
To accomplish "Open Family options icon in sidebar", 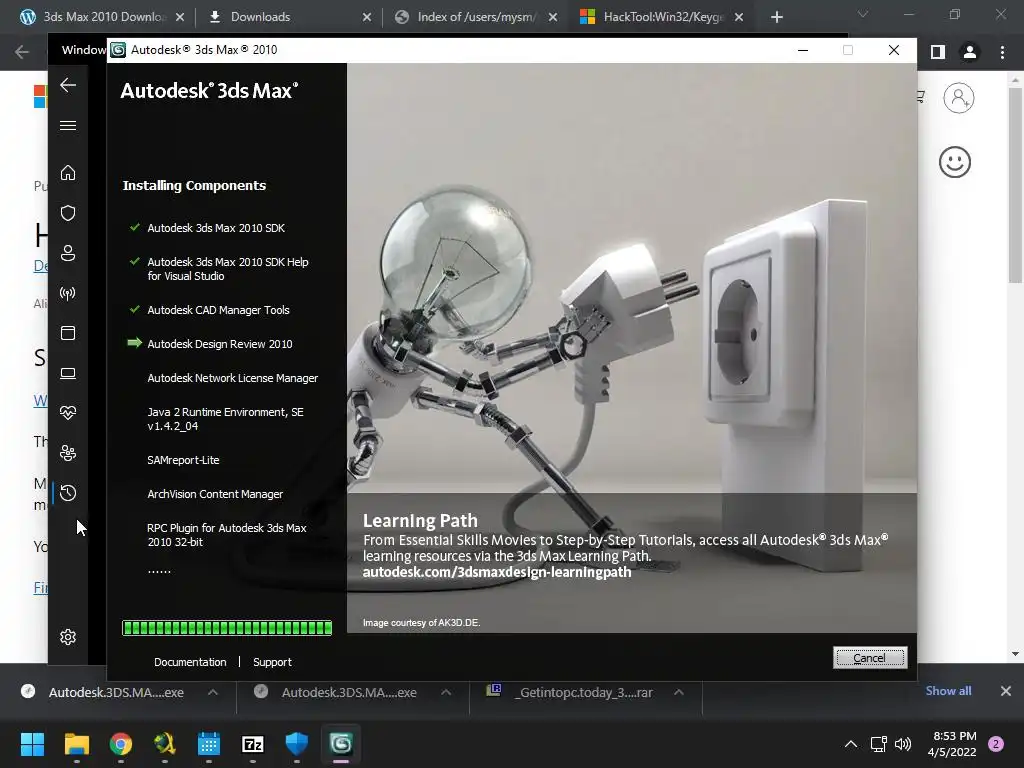I will [x=68, y=453].
